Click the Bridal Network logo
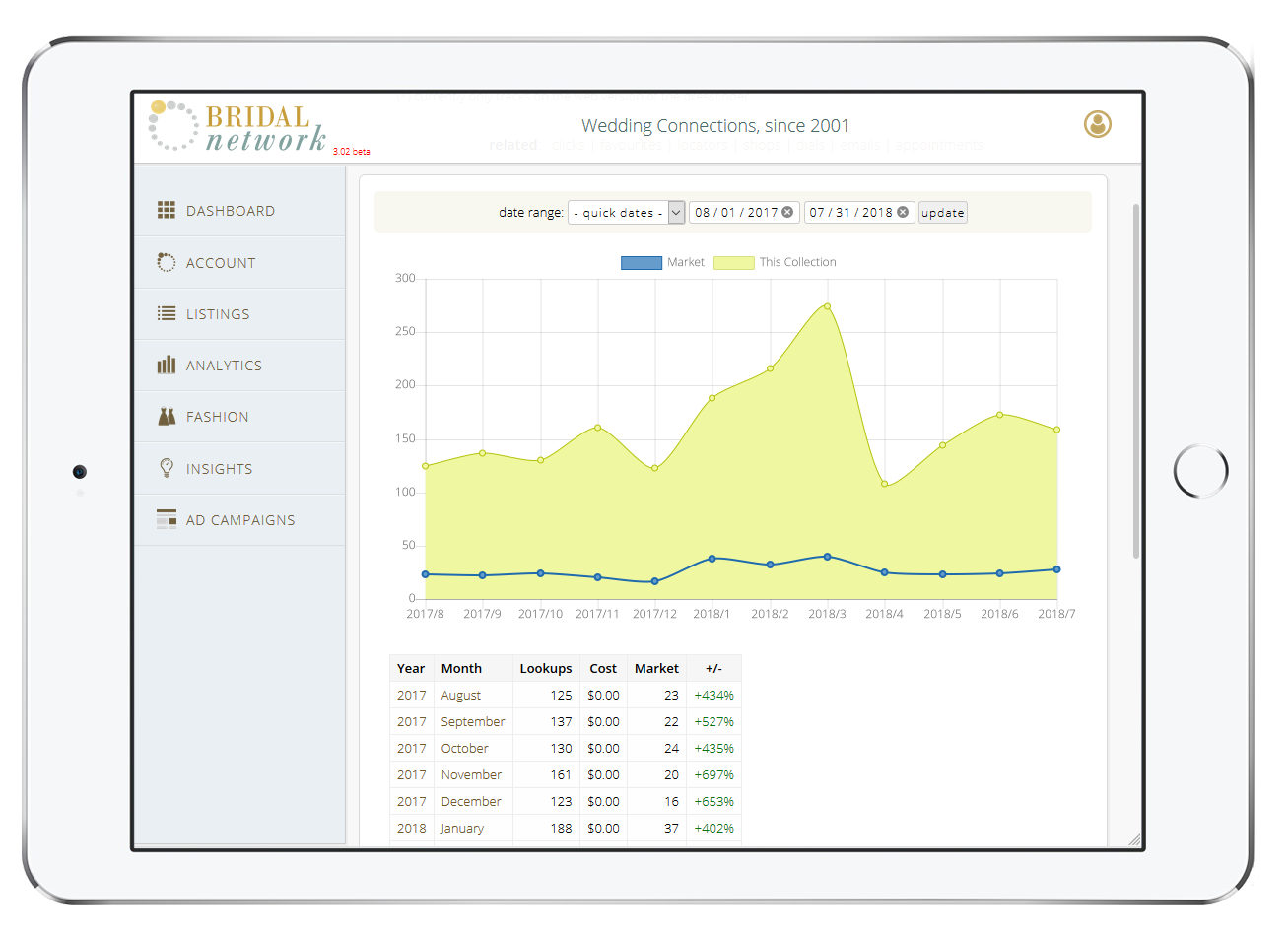 238,128
